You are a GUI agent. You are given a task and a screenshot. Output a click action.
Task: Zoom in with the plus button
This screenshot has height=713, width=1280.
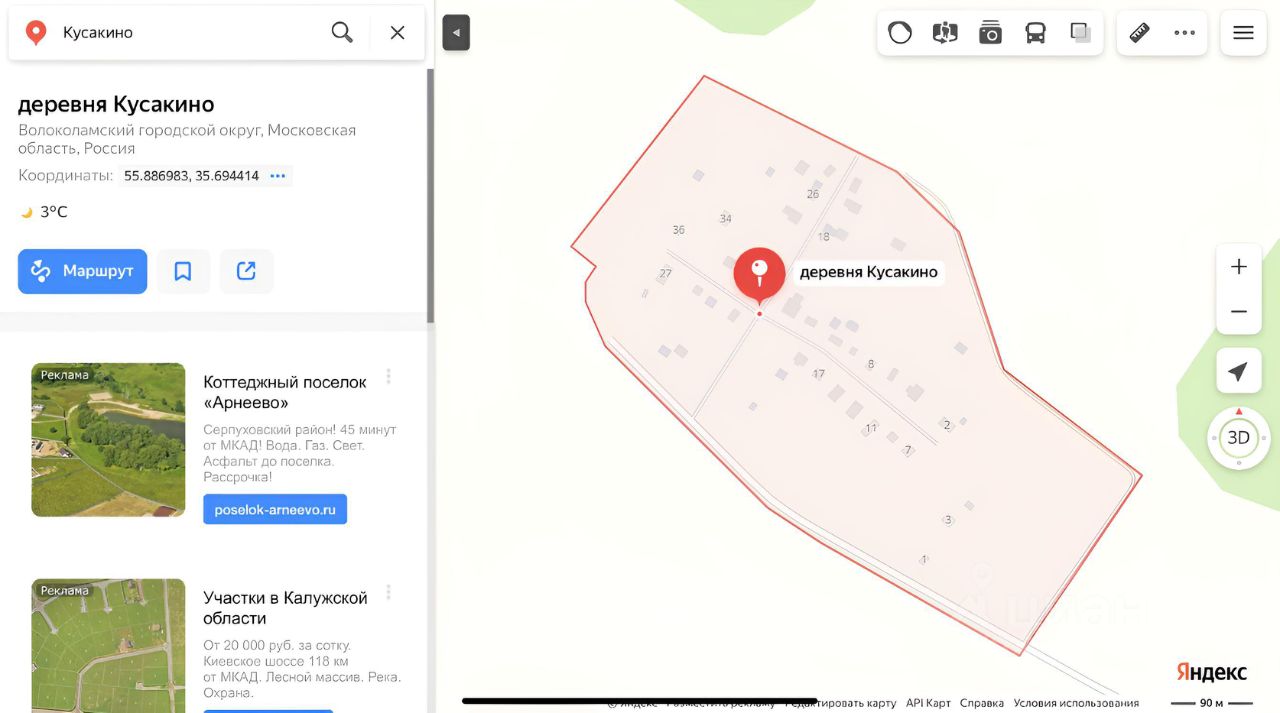[x=1239, y=267]
